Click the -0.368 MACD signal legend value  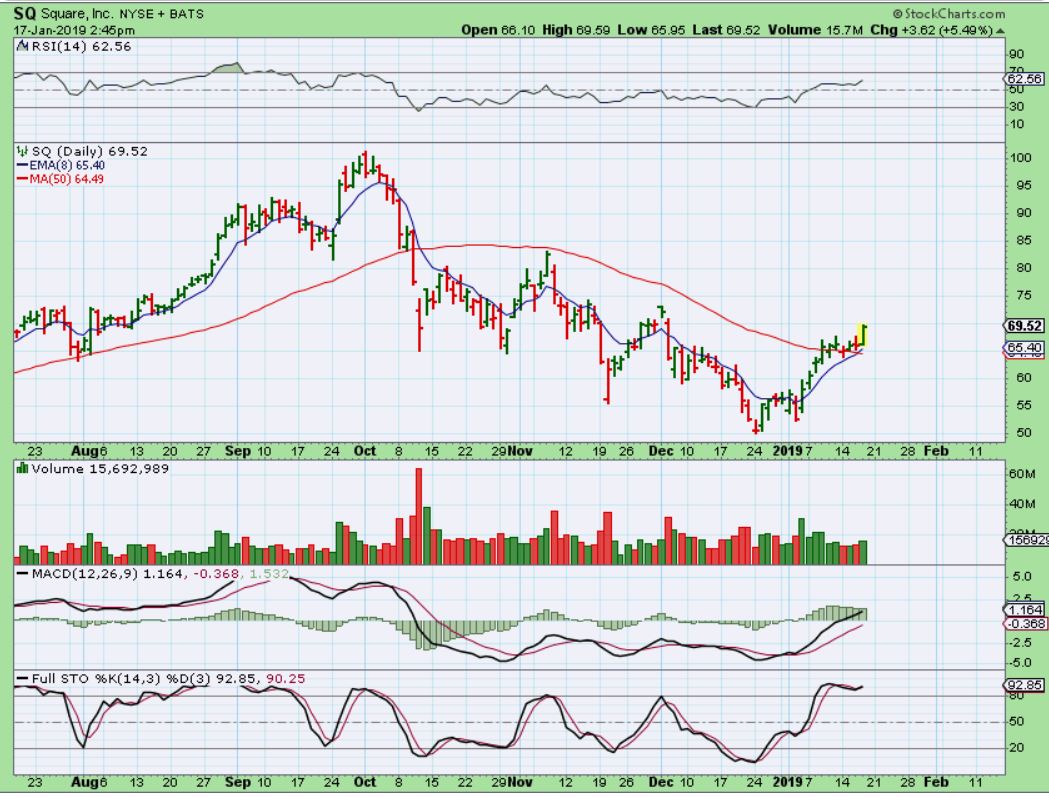coord(215,573)
